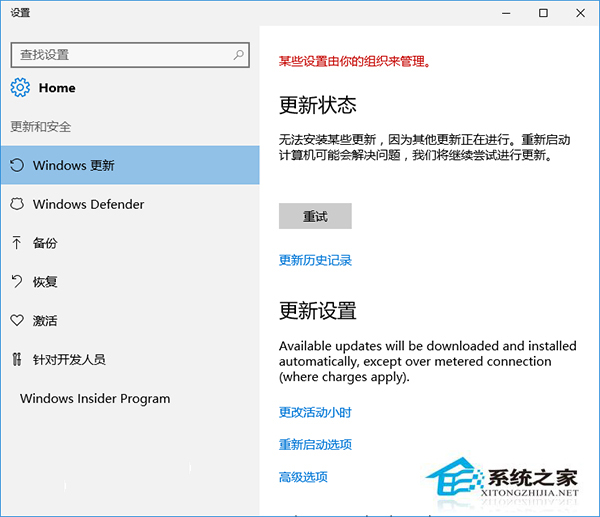
Task: Click the 更新和安全 category label
Action: click(41, 126)
